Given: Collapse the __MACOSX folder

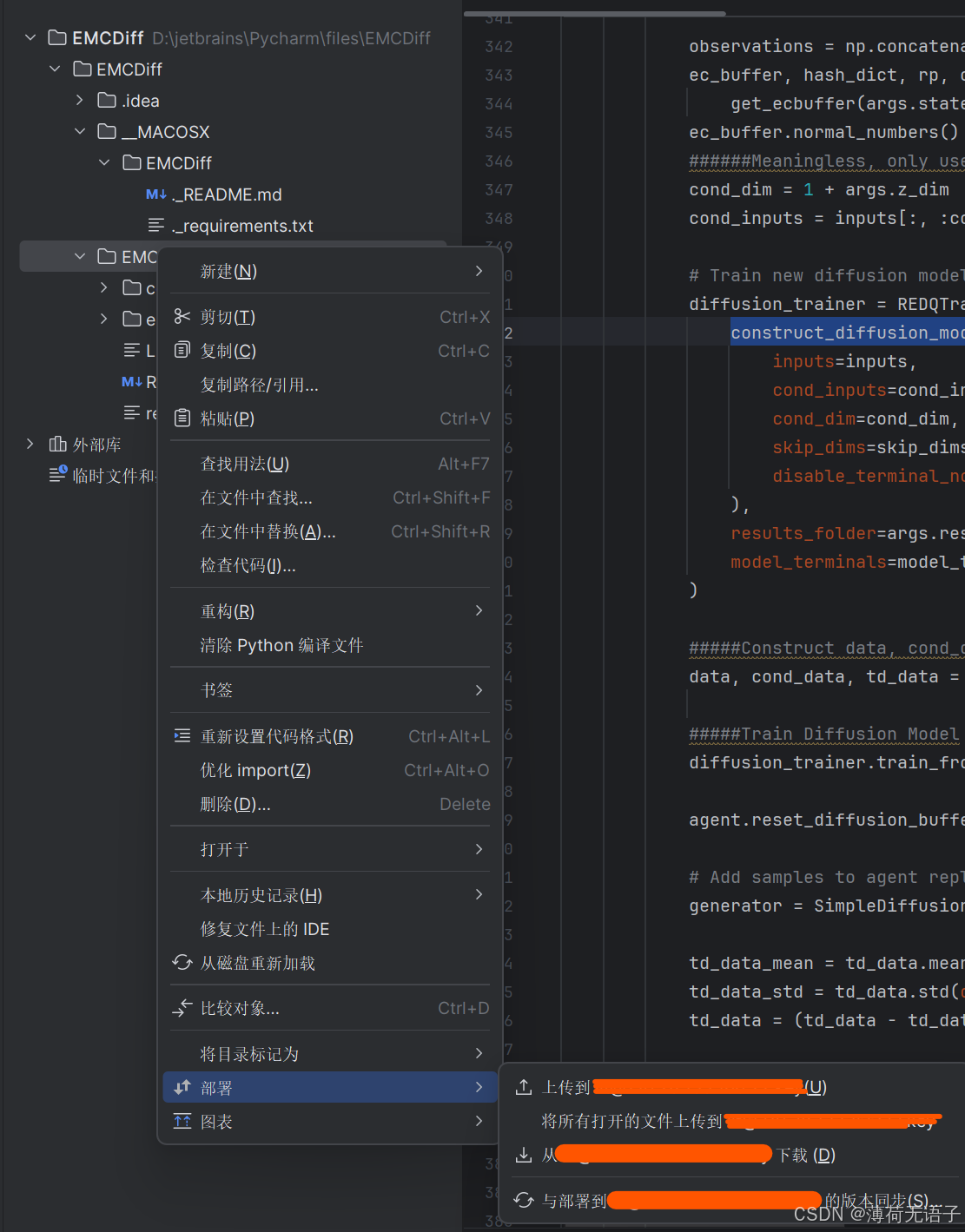Looking at the screenshot, I should coord(80,132).
